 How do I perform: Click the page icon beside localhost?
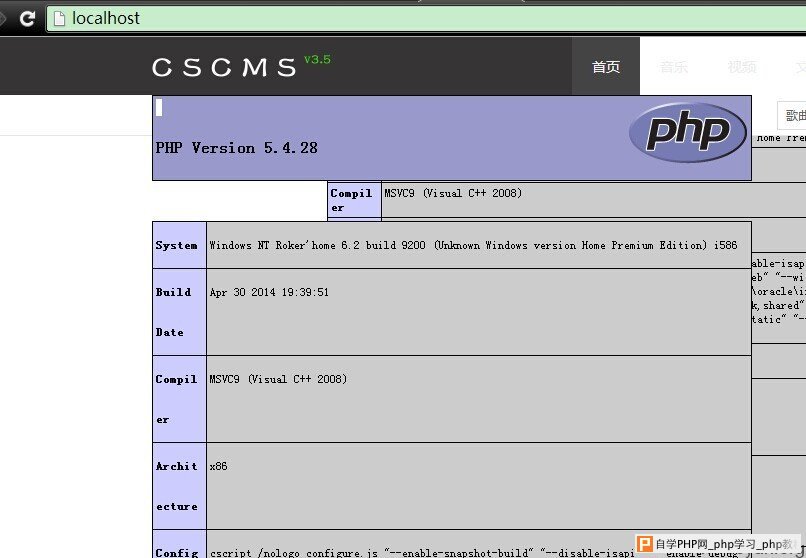tap(60, 18)
